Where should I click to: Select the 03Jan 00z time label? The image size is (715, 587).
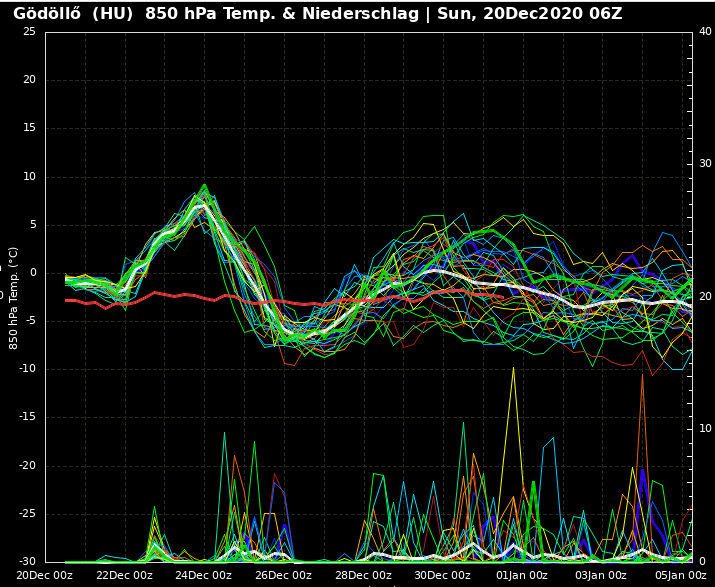pyautogui.click(x=601, y=575)
